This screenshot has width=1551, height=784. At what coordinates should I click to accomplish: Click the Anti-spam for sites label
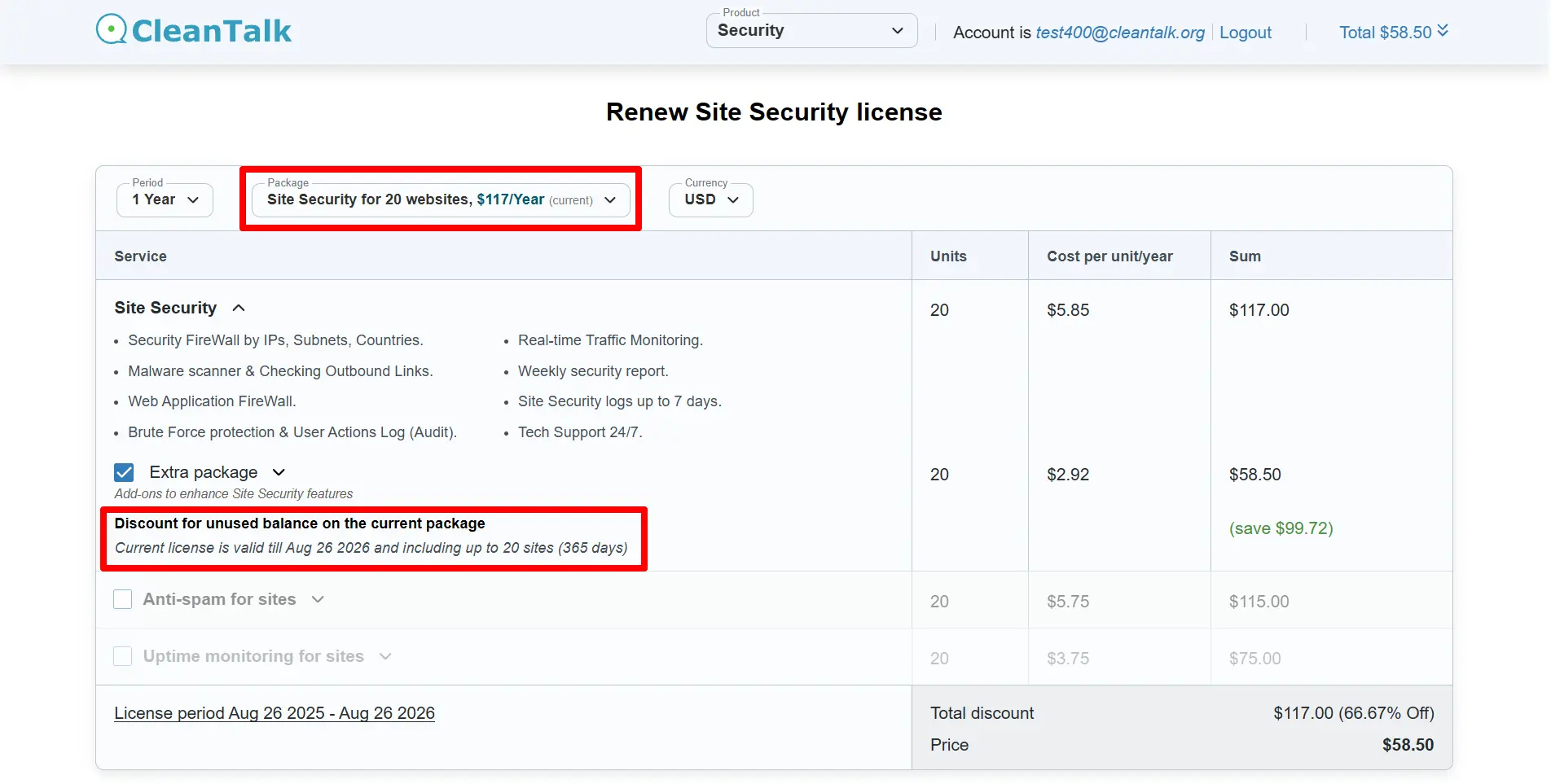219,599
